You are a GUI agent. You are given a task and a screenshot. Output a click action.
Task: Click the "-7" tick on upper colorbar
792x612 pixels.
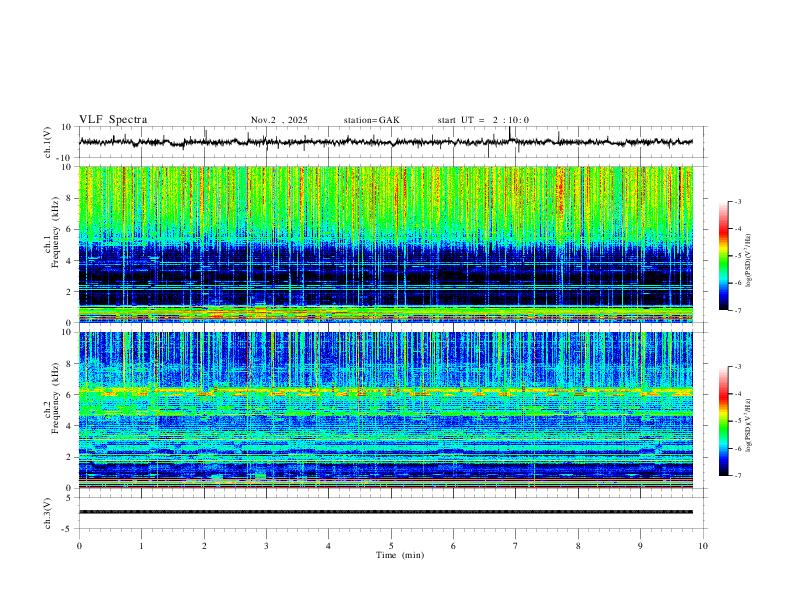(738, 311)
